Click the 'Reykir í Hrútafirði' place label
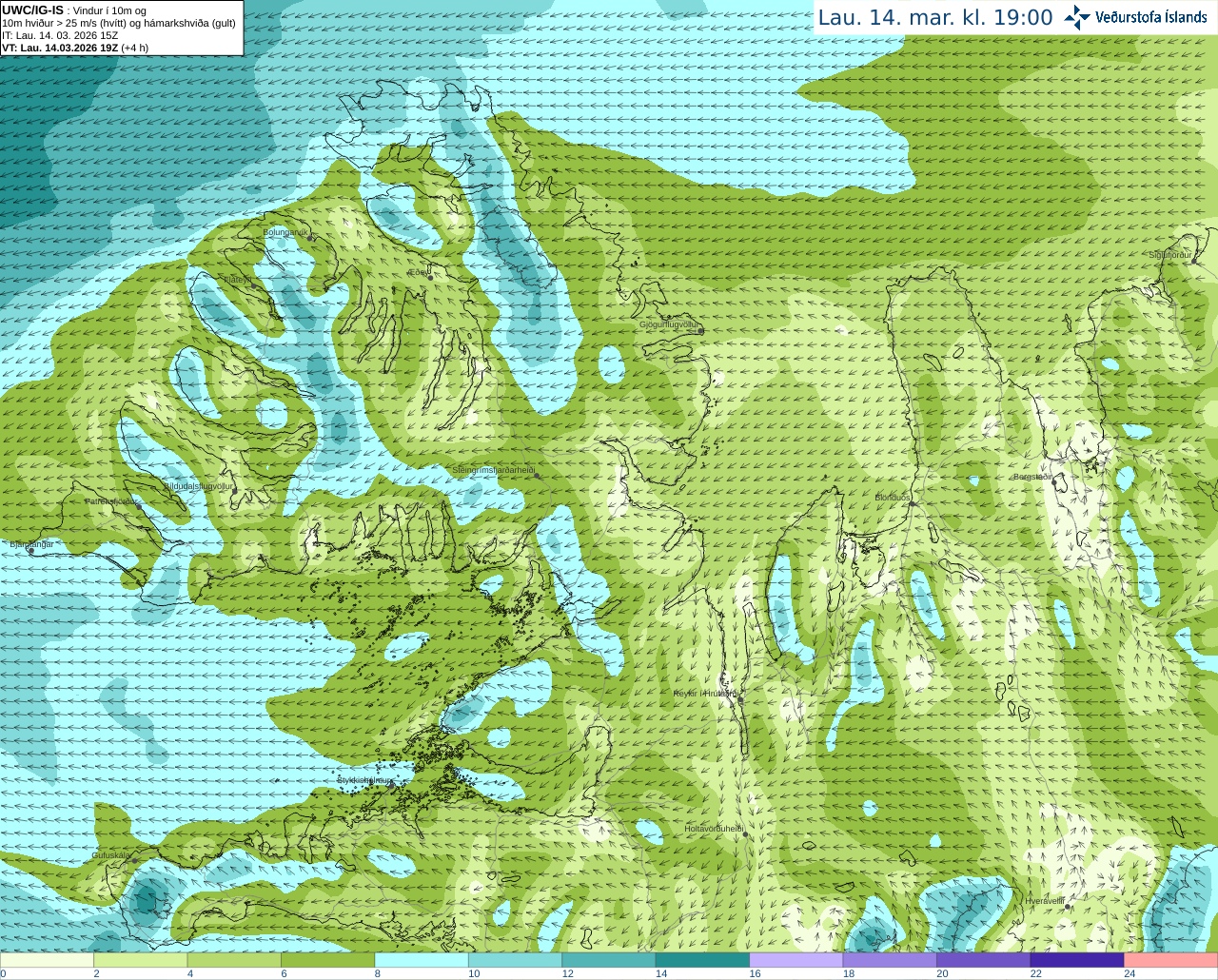Viewport: 1218px width, 980px height. (705, 694)
